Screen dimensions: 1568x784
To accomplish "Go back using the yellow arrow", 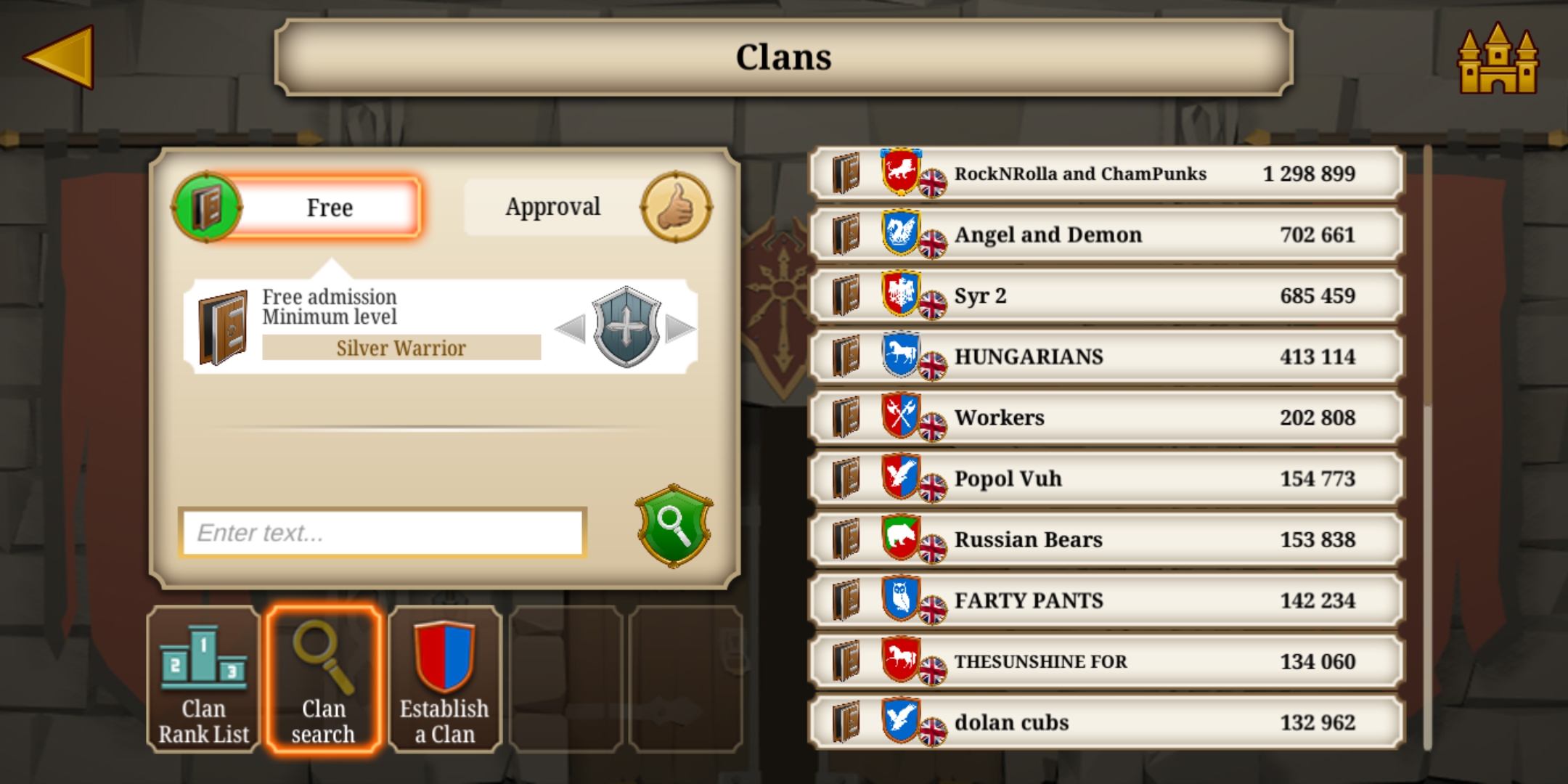I will coord(60,57).
